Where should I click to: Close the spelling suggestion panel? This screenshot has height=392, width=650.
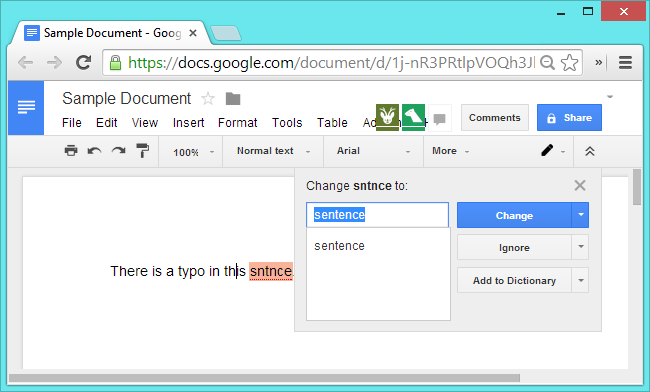point(580,185)
